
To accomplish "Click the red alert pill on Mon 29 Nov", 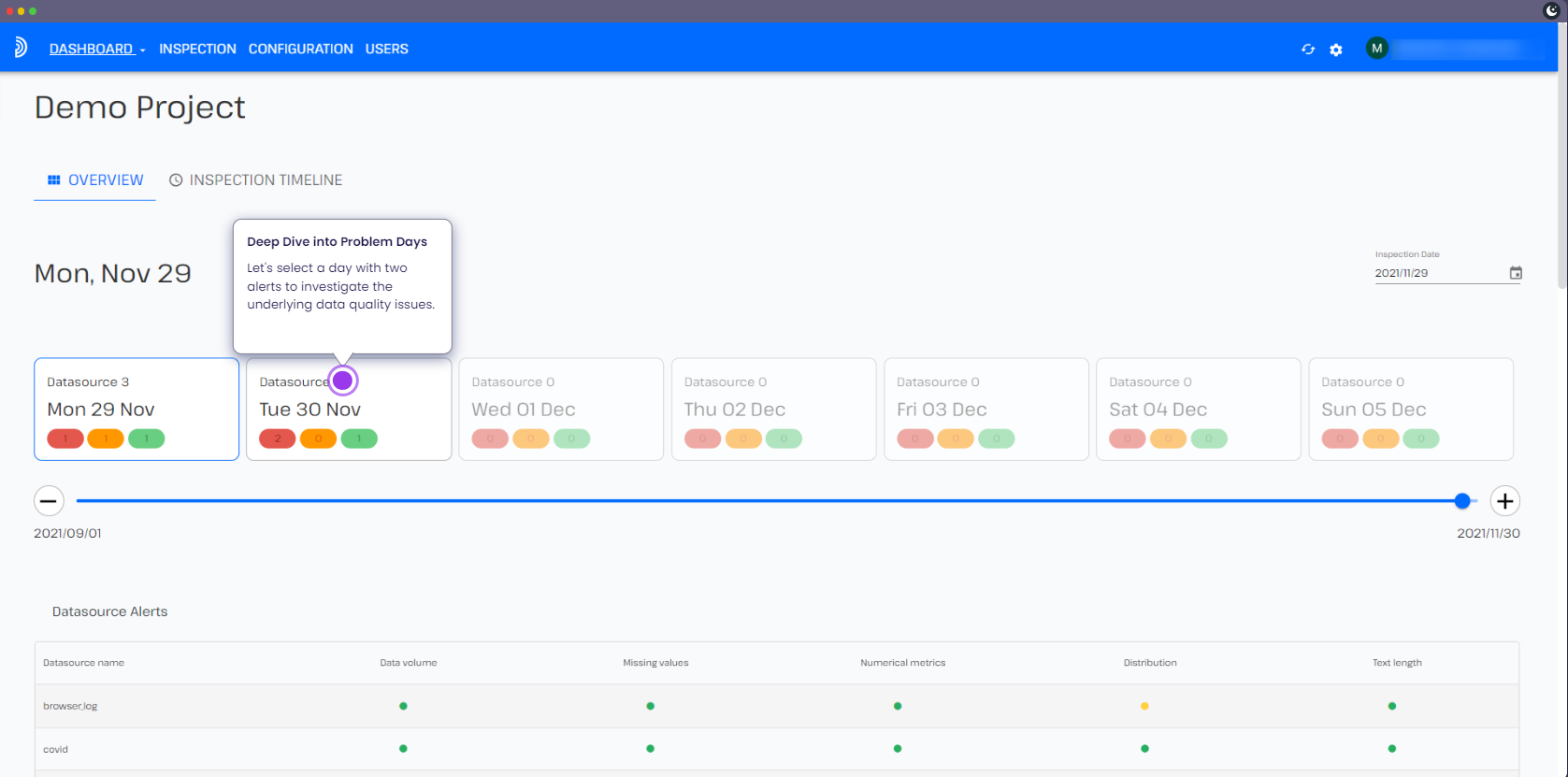I will (65, 439).
